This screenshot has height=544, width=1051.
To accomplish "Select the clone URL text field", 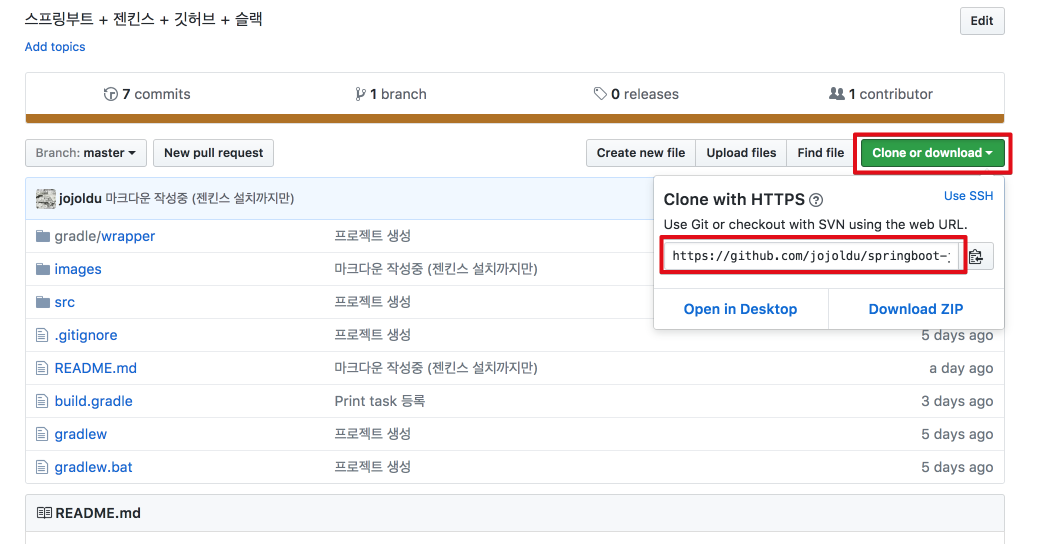I will pyautogui.click(x=812, y=256).
